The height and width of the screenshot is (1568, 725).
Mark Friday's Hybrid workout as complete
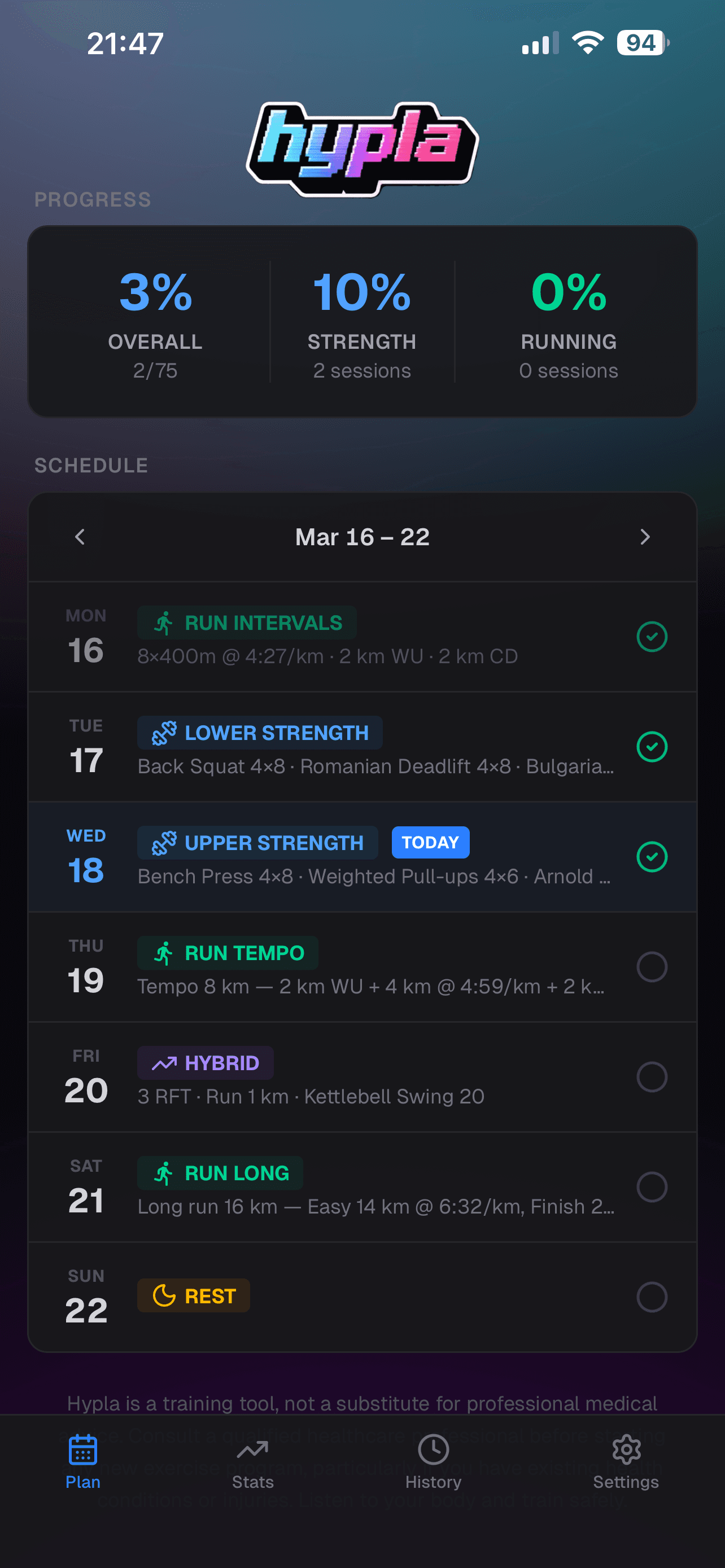(652, 1078)
